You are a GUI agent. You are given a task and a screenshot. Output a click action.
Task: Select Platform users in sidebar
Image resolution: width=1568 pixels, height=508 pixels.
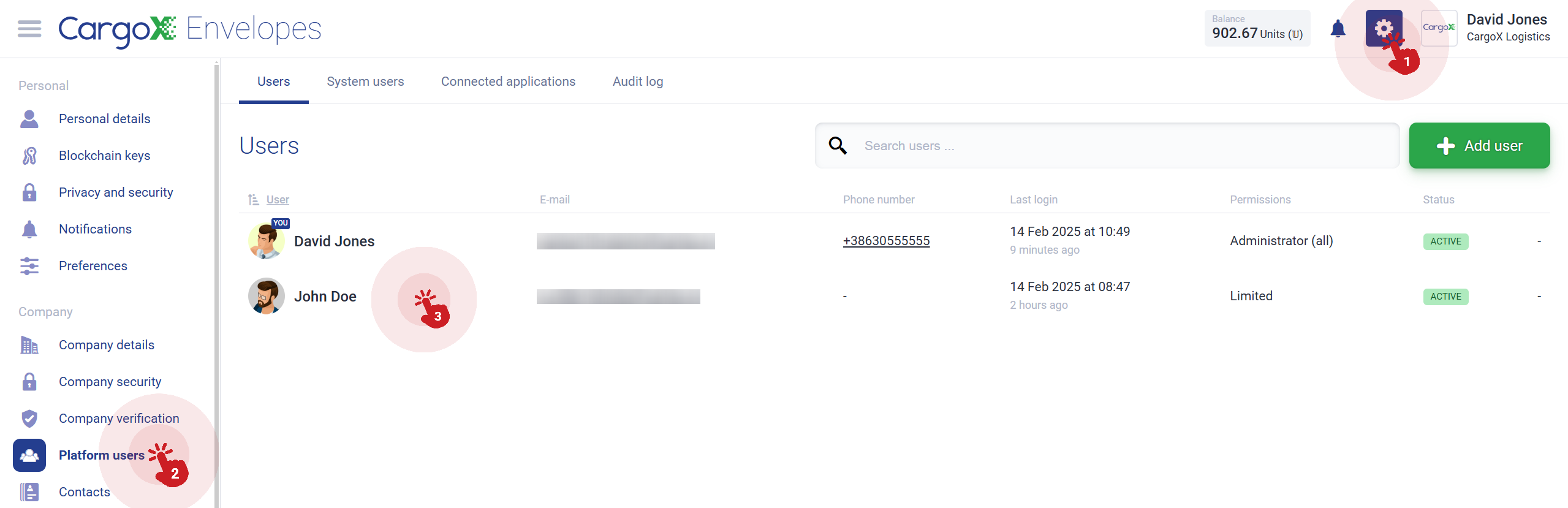coord(102,455)
